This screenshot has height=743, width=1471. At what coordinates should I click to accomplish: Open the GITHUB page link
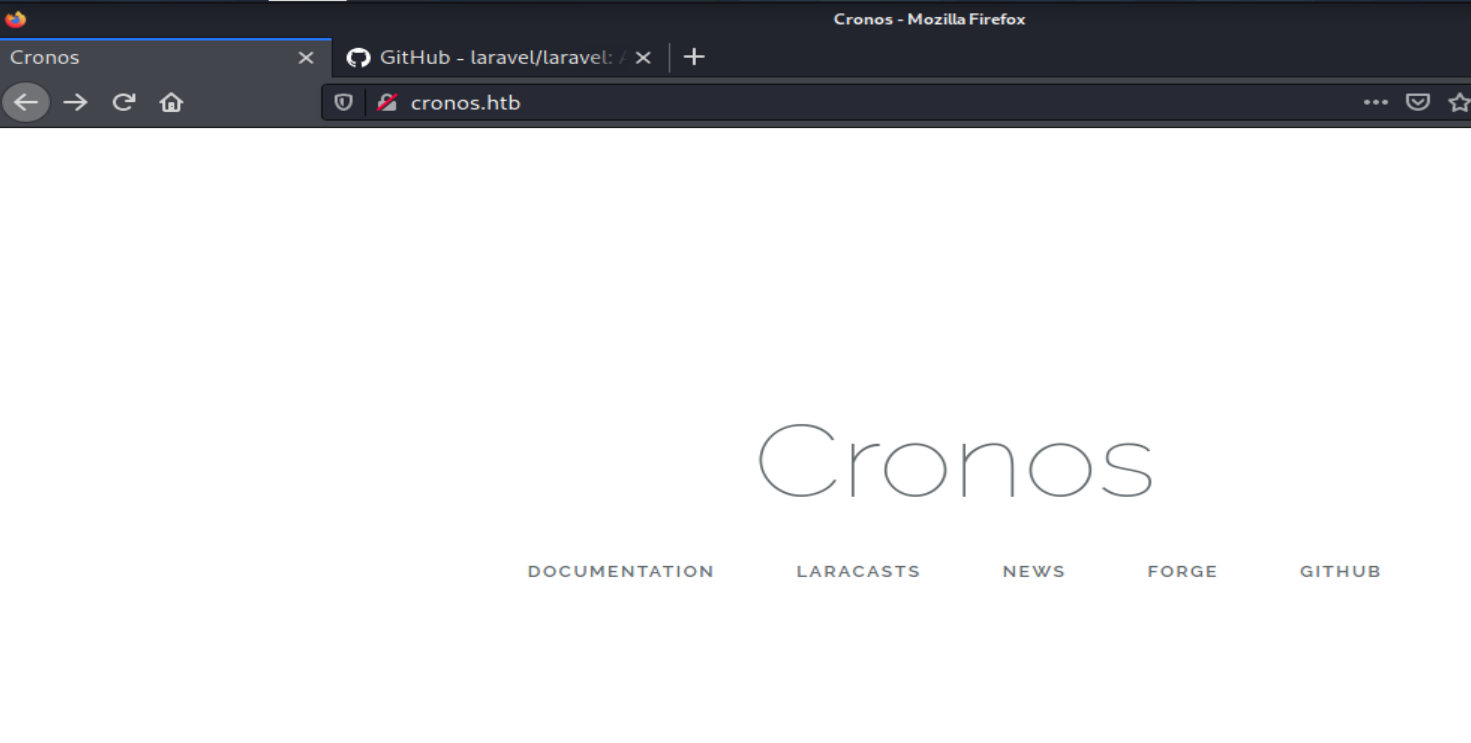tap(1340, 572)
